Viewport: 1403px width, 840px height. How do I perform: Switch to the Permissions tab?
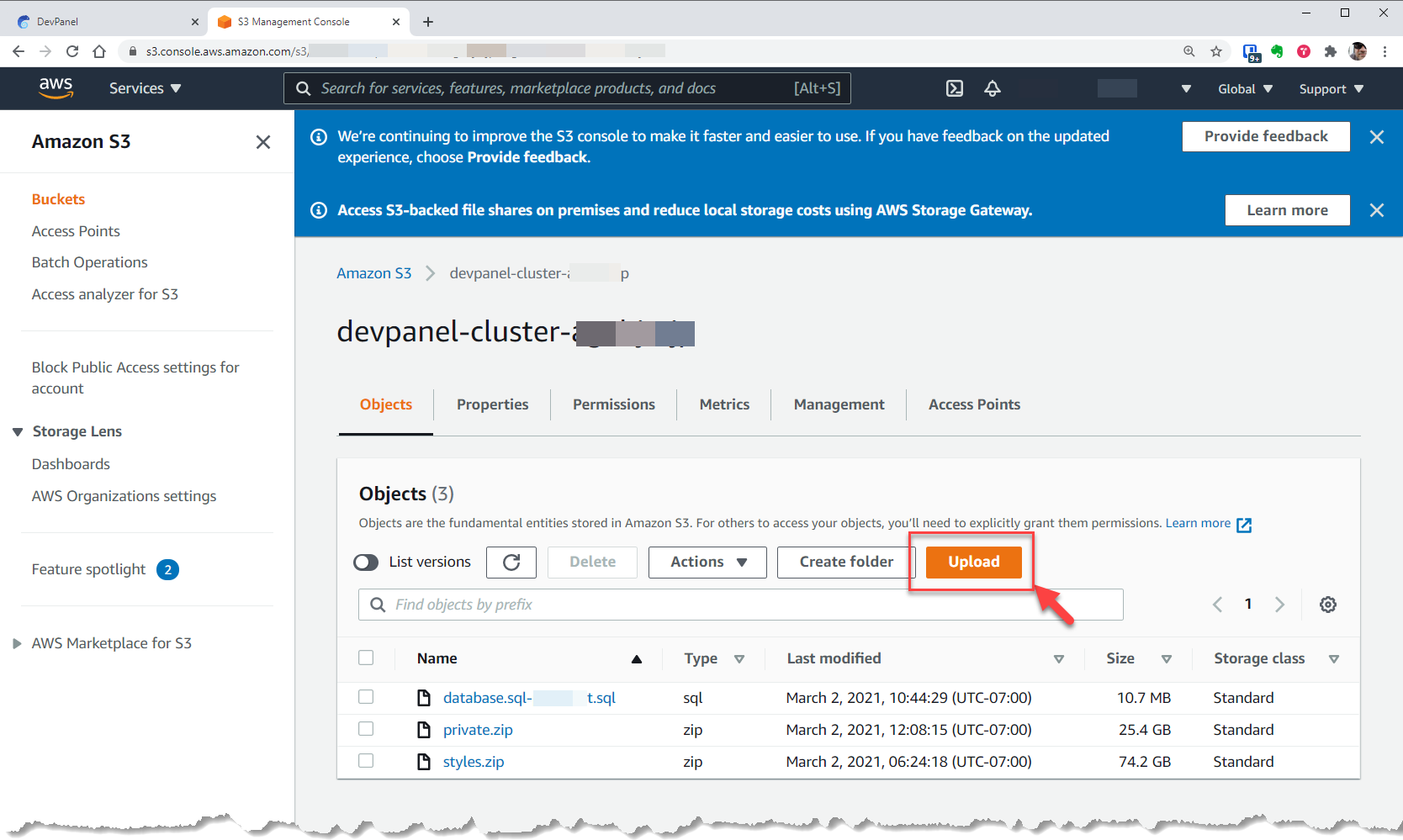(x=613, y=404)
